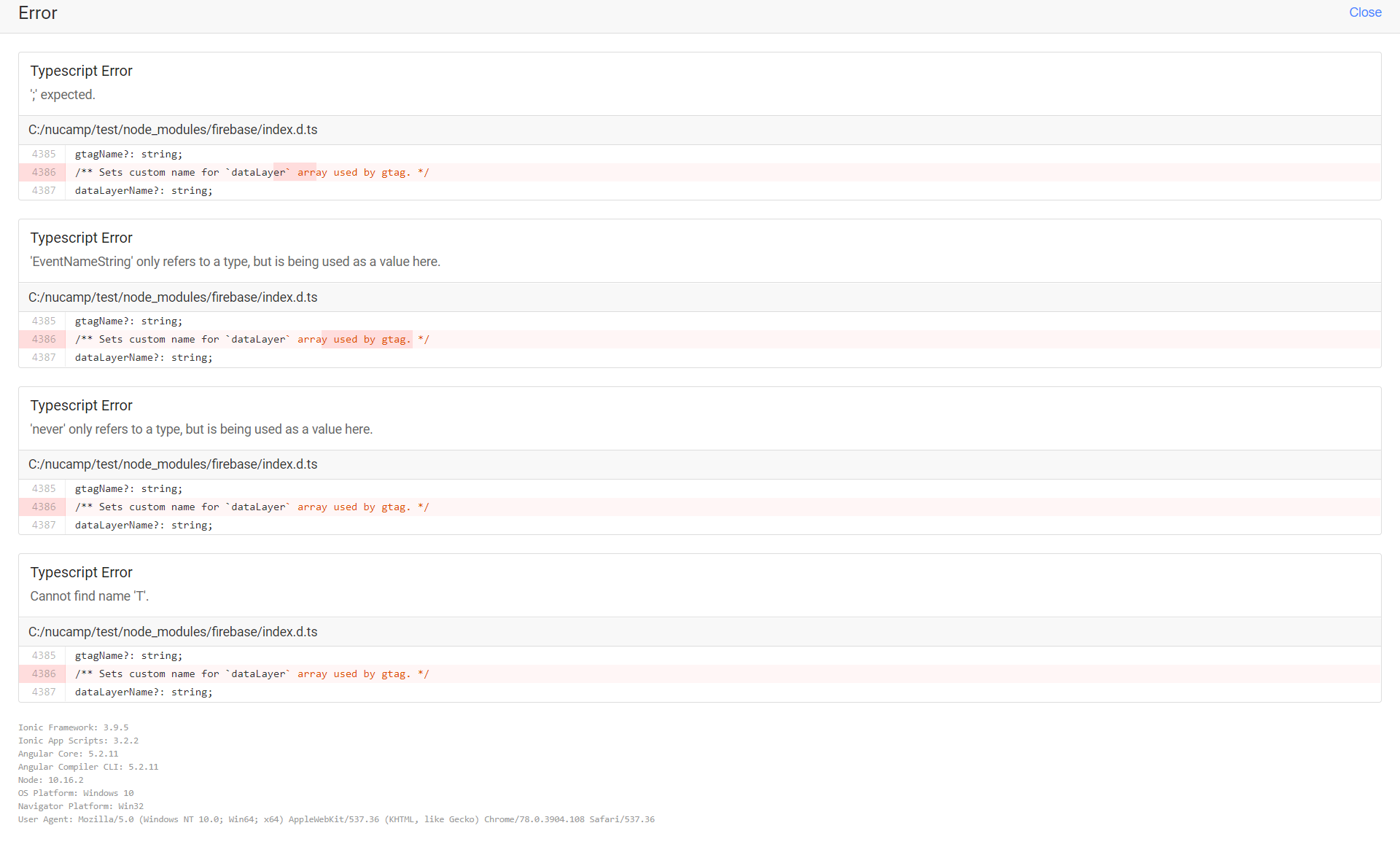
Task: Click line number 4387 in last error card
Action: pyautogui.click(x=43, y=692)
